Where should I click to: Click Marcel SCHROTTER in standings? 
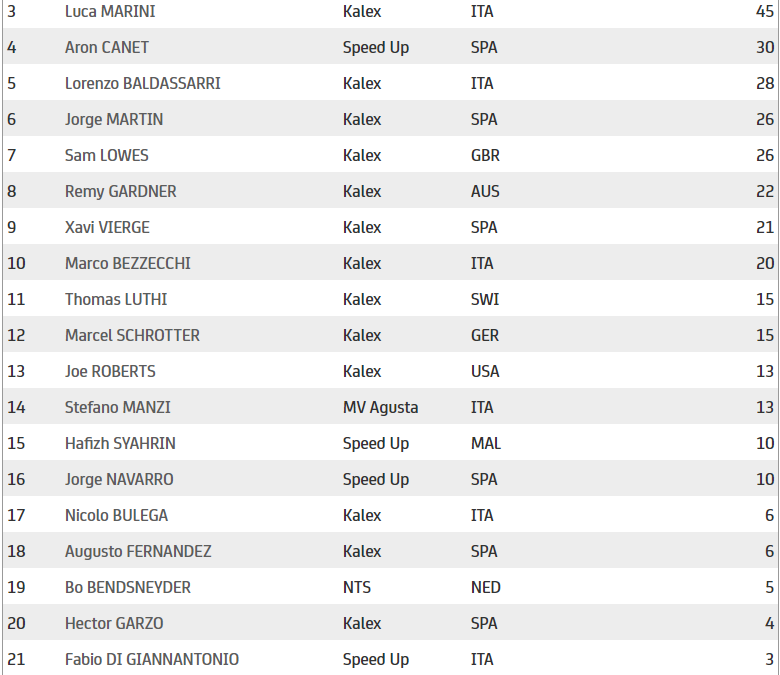[x=132, y=335]
